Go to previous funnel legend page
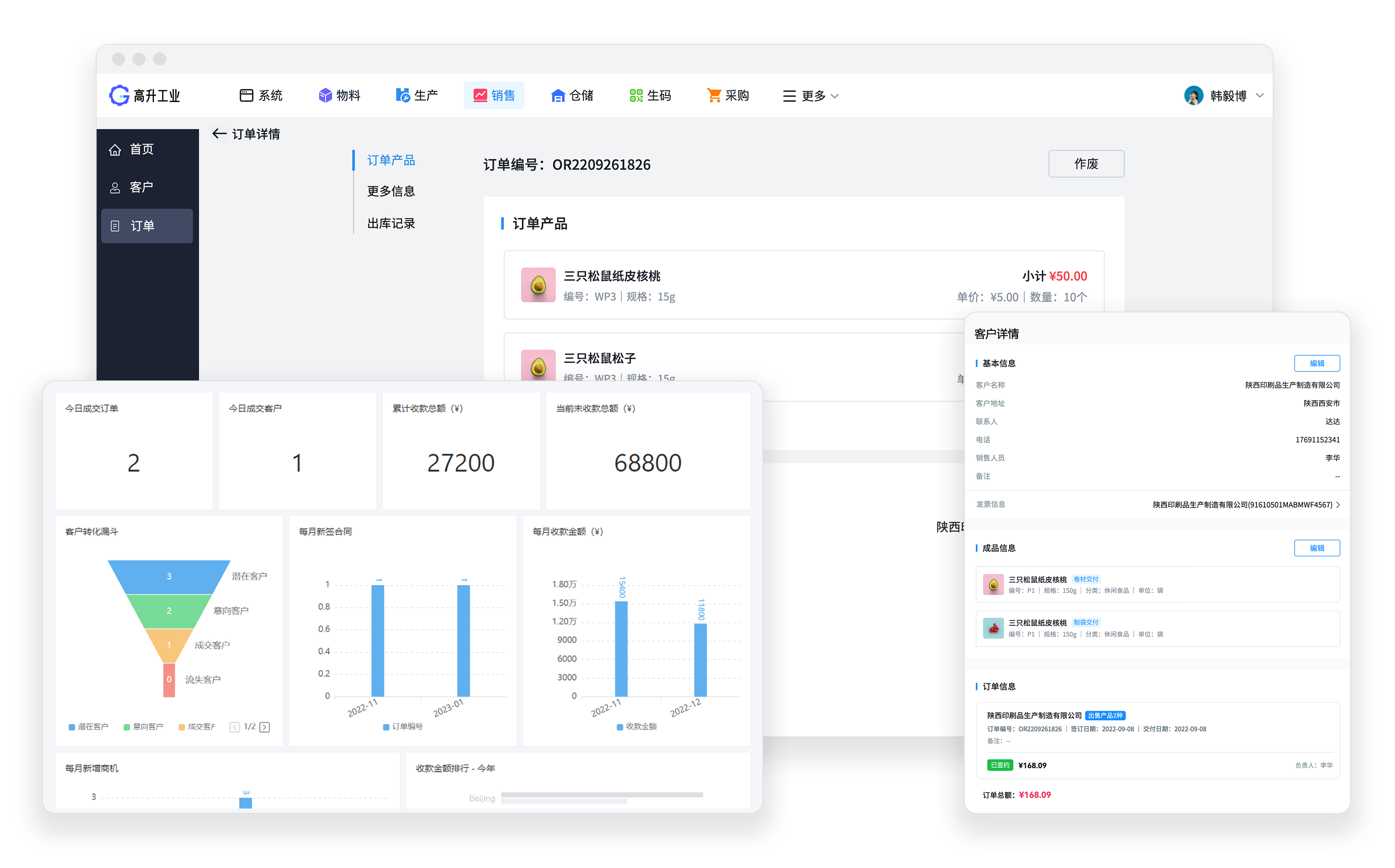 [x=234, y=727]
